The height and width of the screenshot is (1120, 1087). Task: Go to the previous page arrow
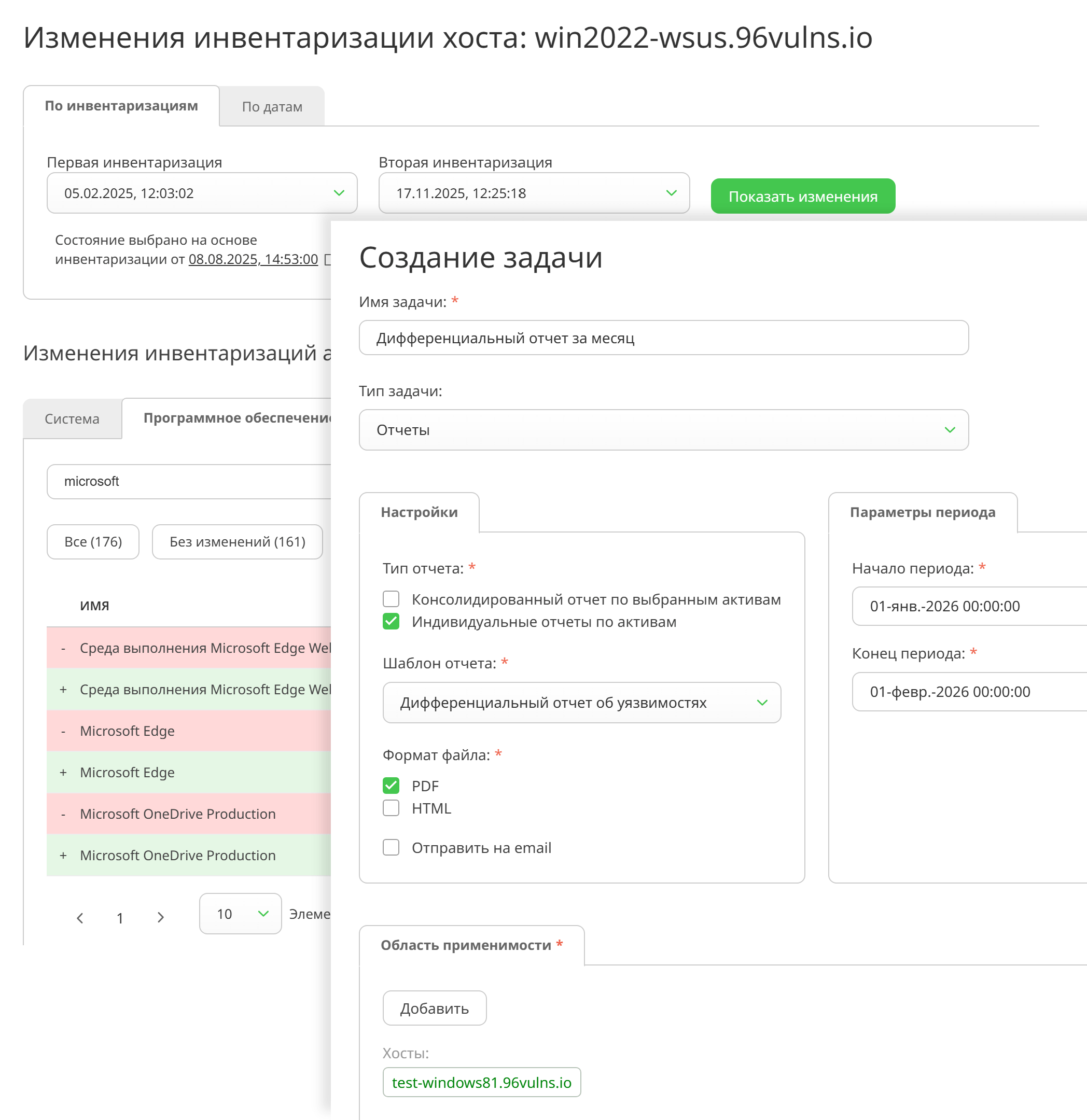coord(80,918)
